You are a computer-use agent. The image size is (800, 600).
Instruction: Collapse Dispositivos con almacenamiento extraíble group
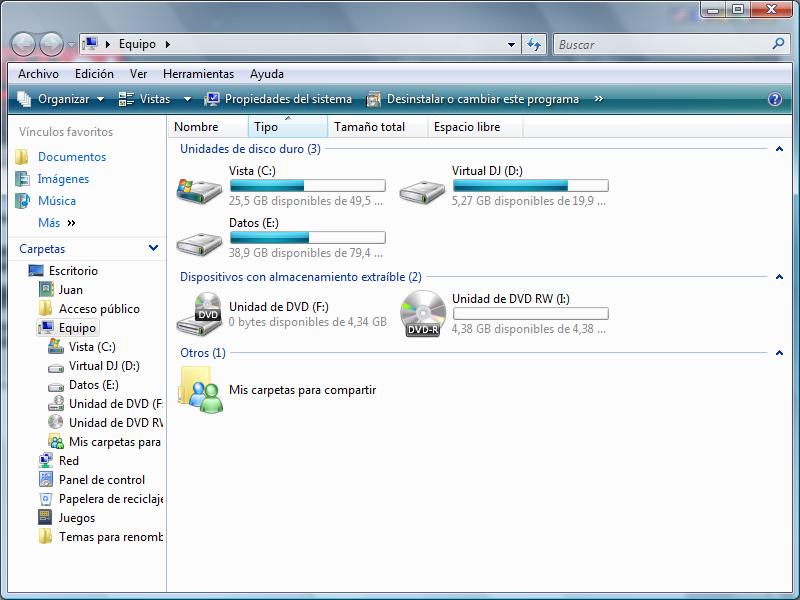[x=779, y=277]
